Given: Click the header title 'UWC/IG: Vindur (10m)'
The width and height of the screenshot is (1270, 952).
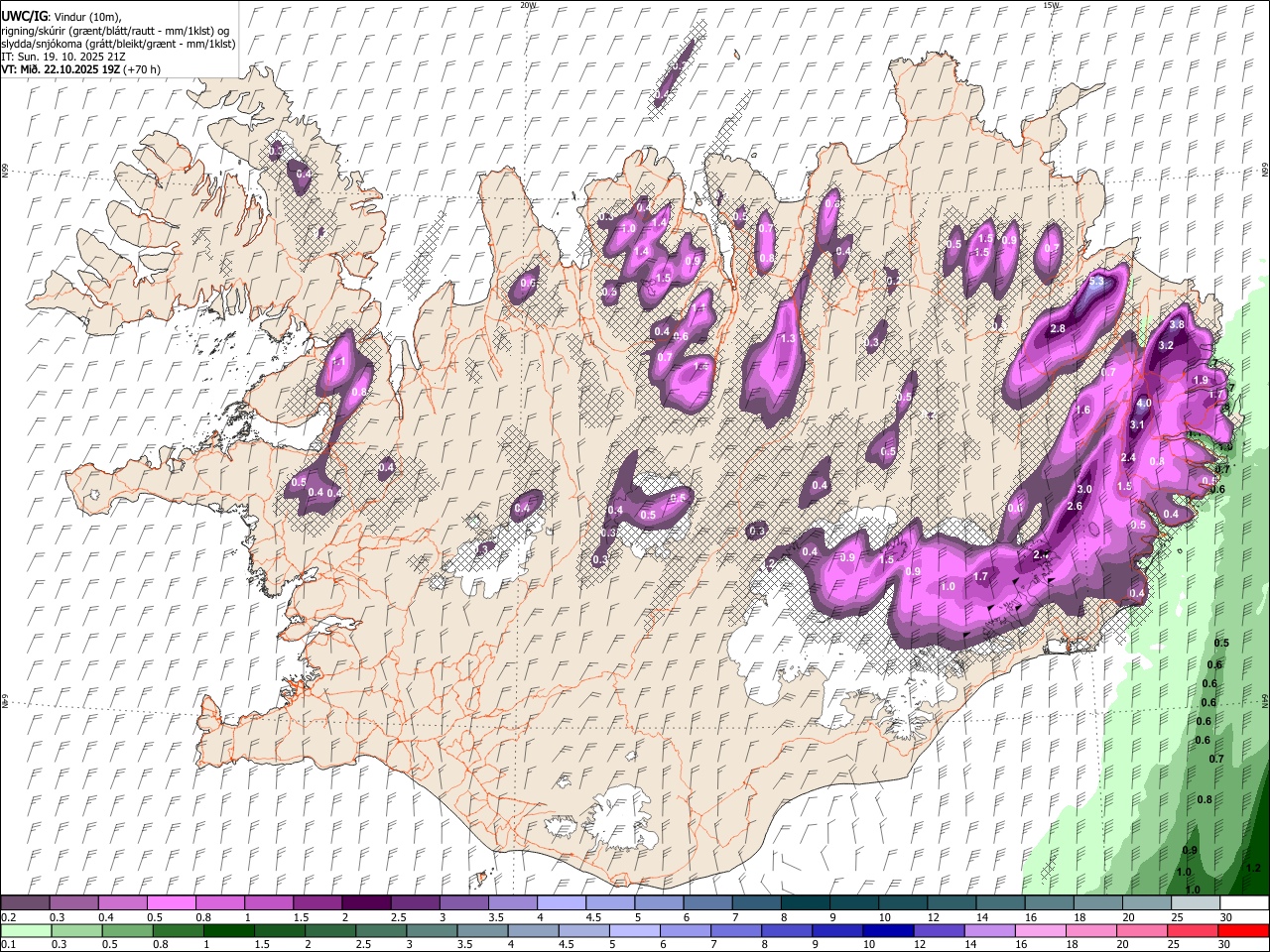Looking at the screenshot, I should tap(61, 17).
